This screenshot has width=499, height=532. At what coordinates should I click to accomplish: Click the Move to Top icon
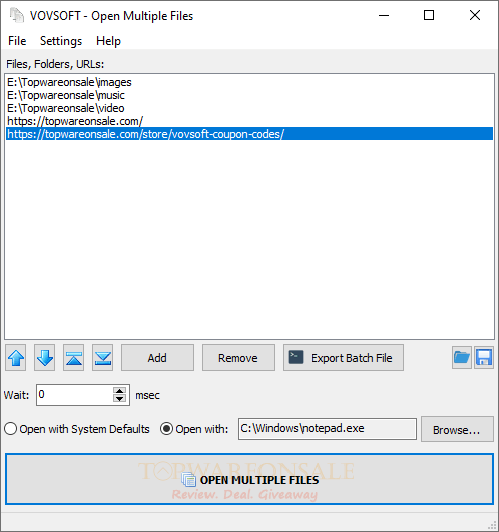coord(74,358)
